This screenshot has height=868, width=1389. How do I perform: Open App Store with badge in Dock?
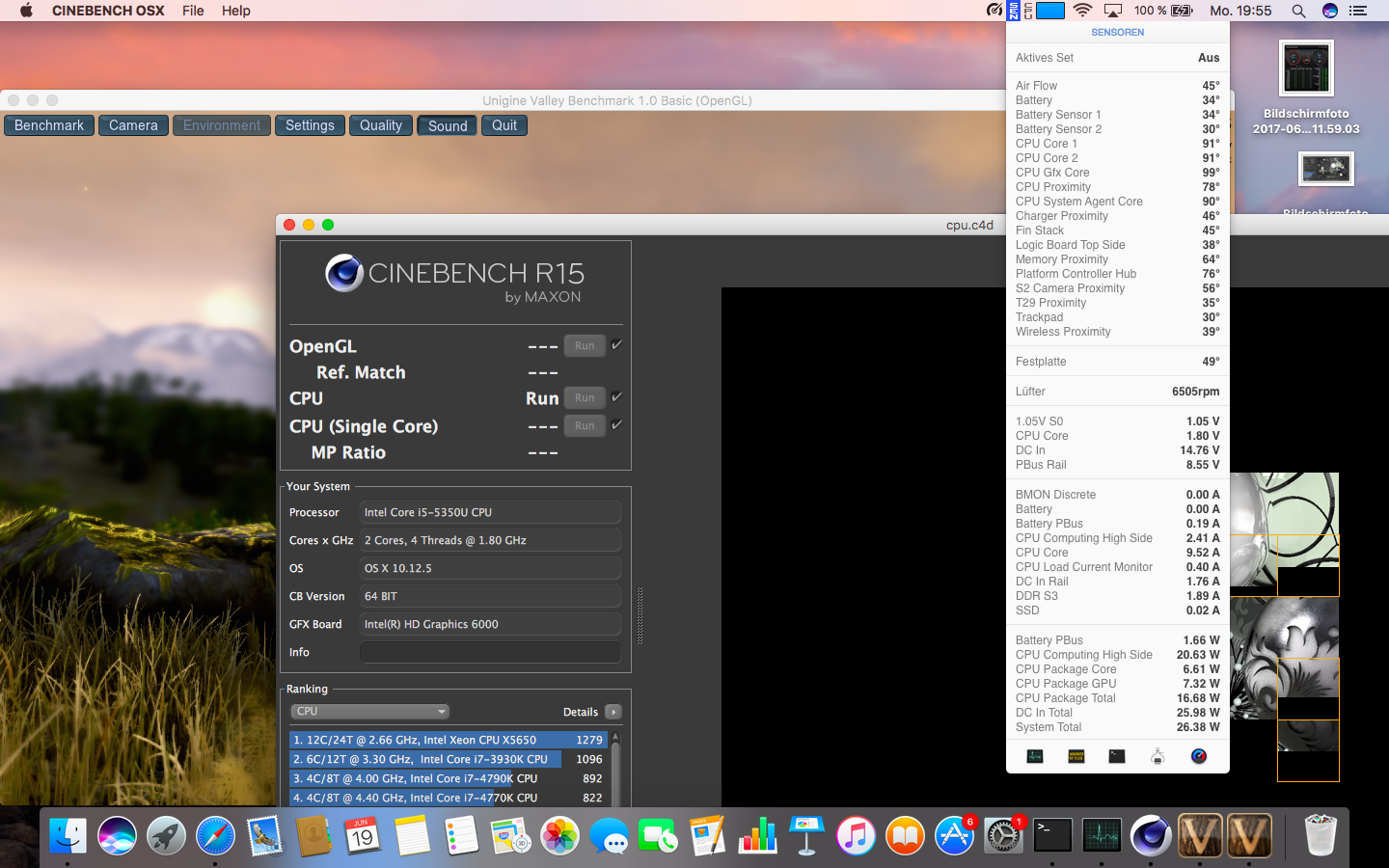pyautogui.click(x=954, y=835)
